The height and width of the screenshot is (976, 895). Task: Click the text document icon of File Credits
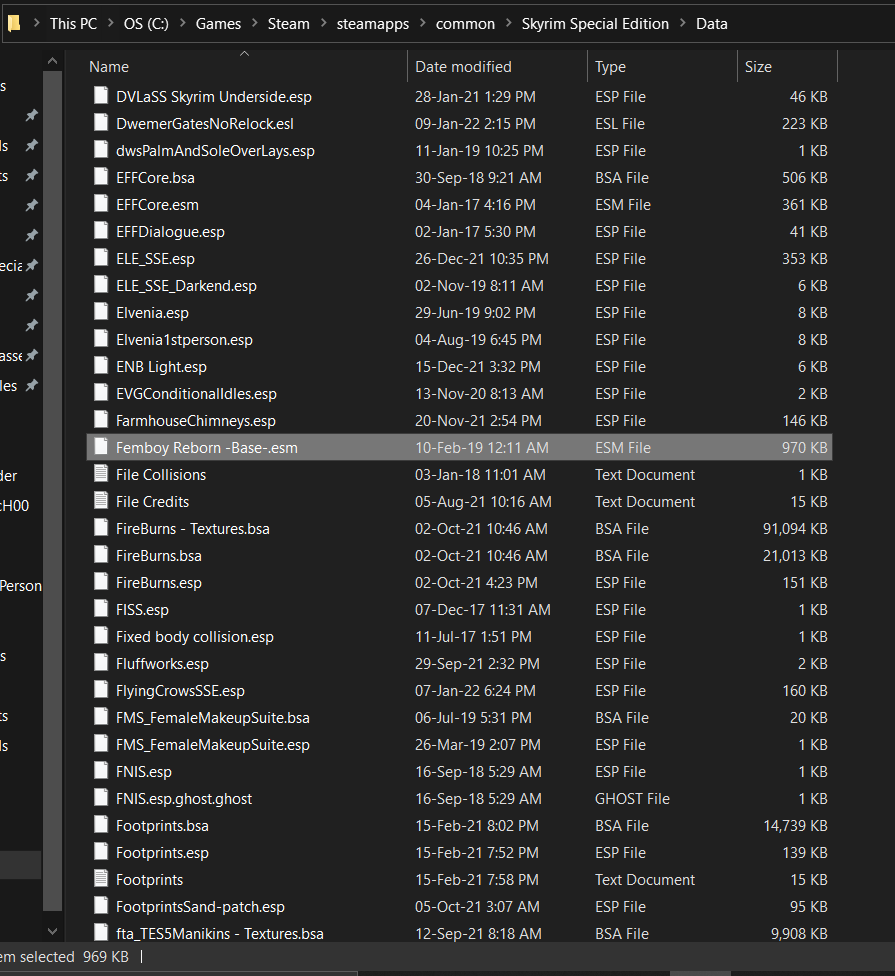(101, 500)
